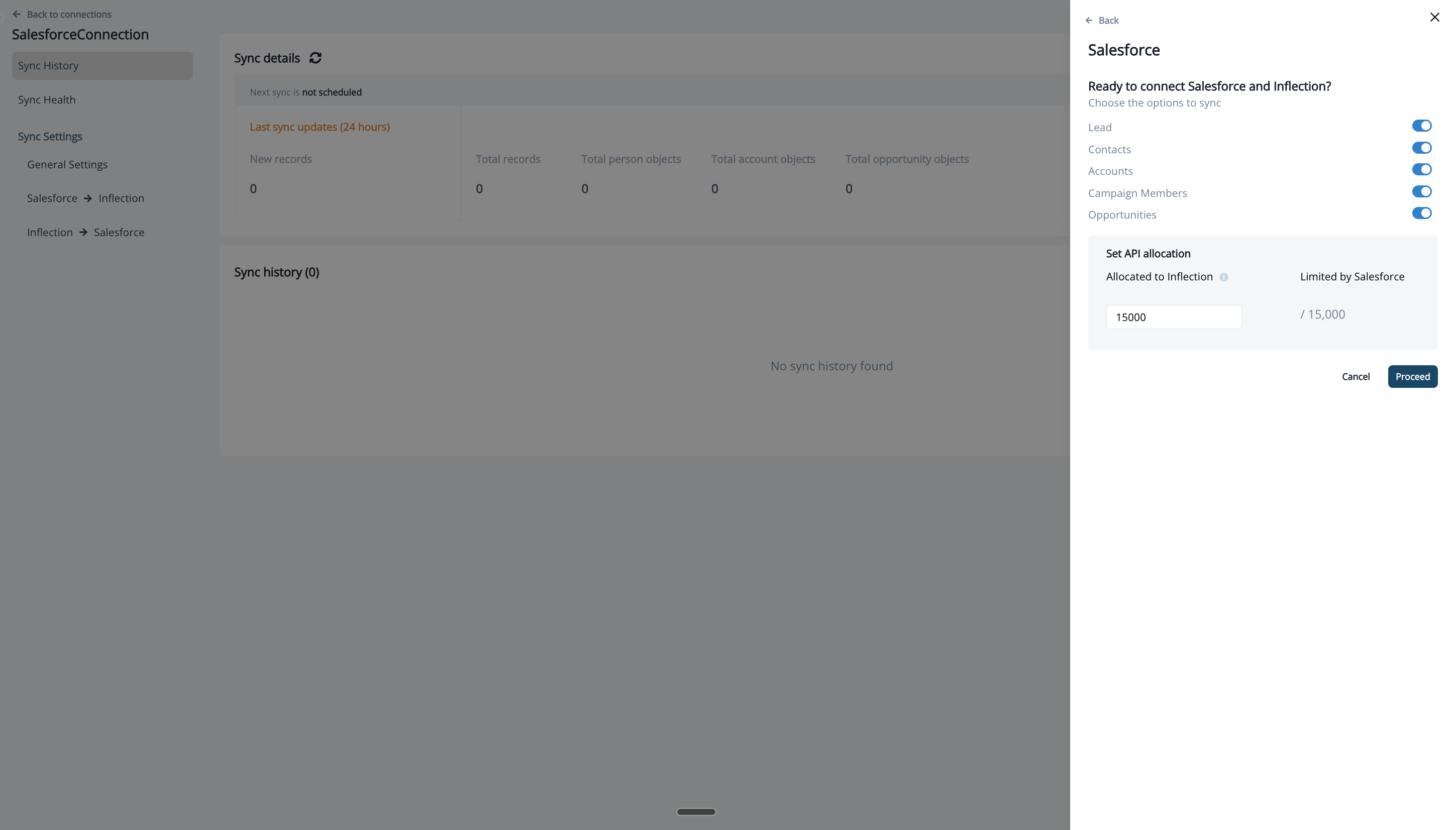
Task: Close the Salesforce side panel
Action: [1434, 17]
